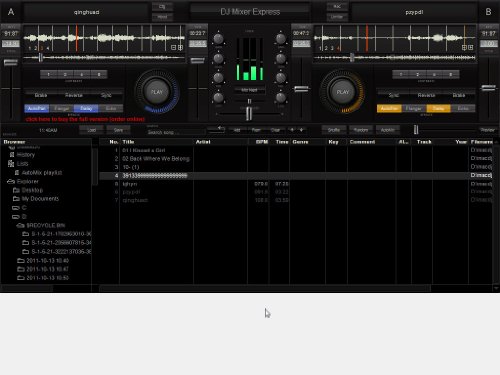
Task: Select My Documents folder in Browser
Action: pyautogui.click(x=40, y=199)
